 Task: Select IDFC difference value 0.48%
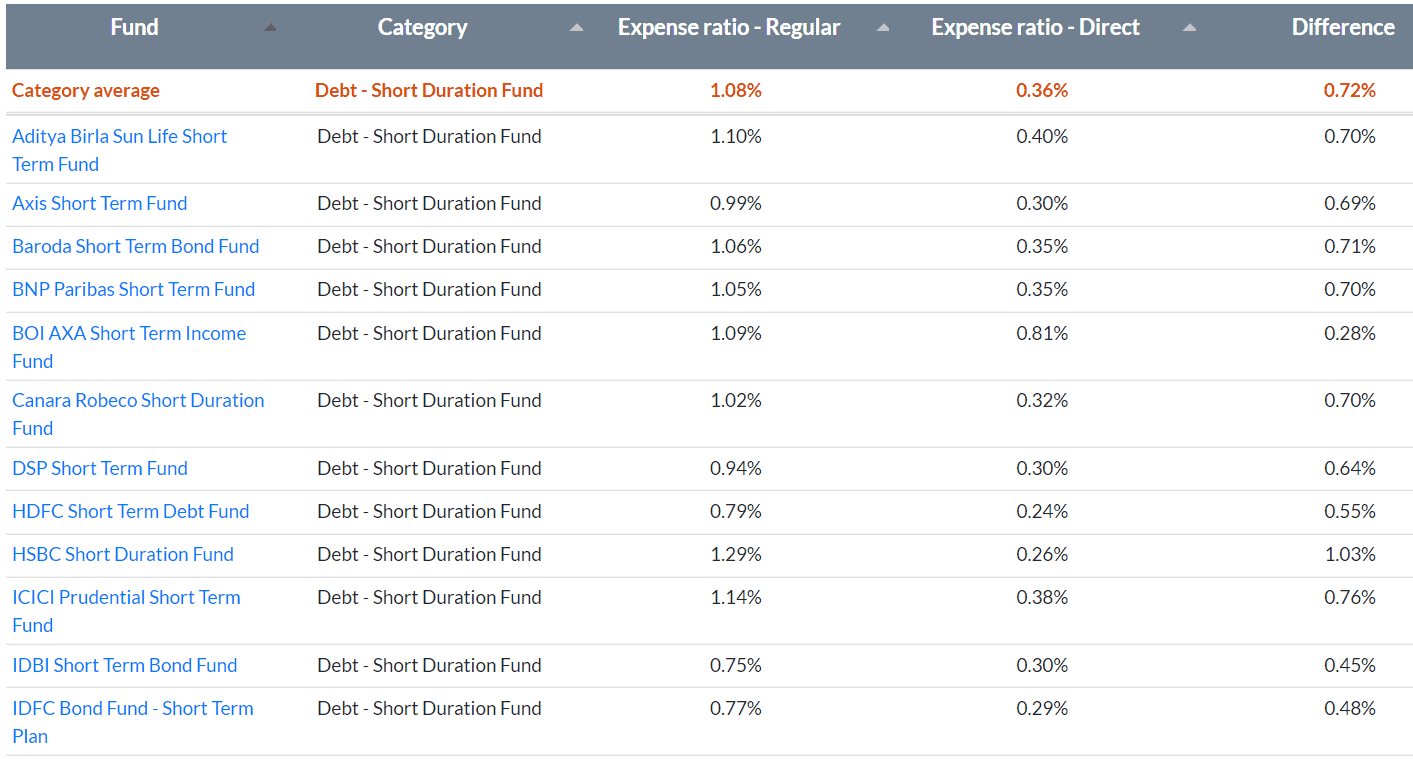(1350, 708)
